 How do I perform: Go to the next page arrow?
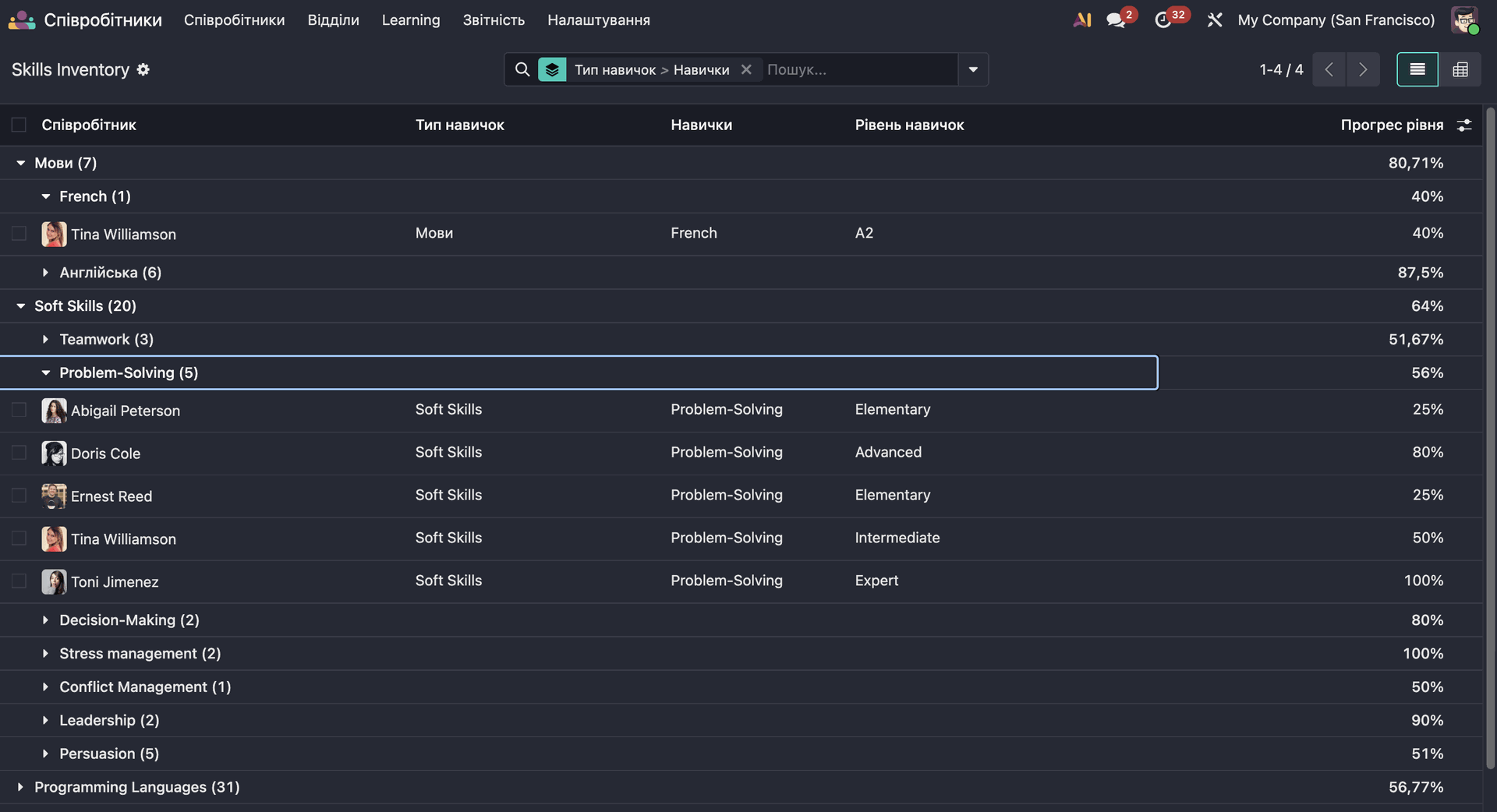point(1362,69)
